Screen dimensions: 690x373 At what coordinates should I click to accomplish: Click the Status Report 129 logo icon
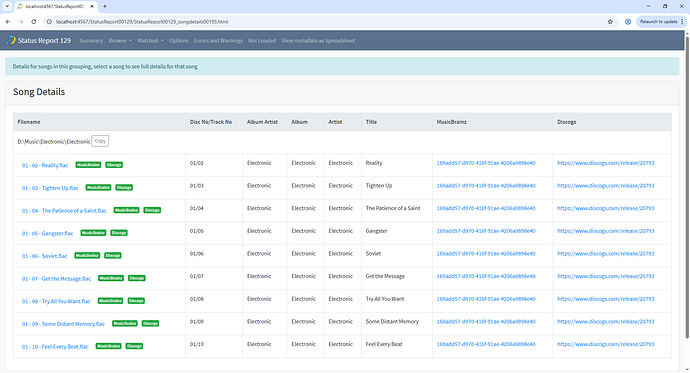point(11,40)
